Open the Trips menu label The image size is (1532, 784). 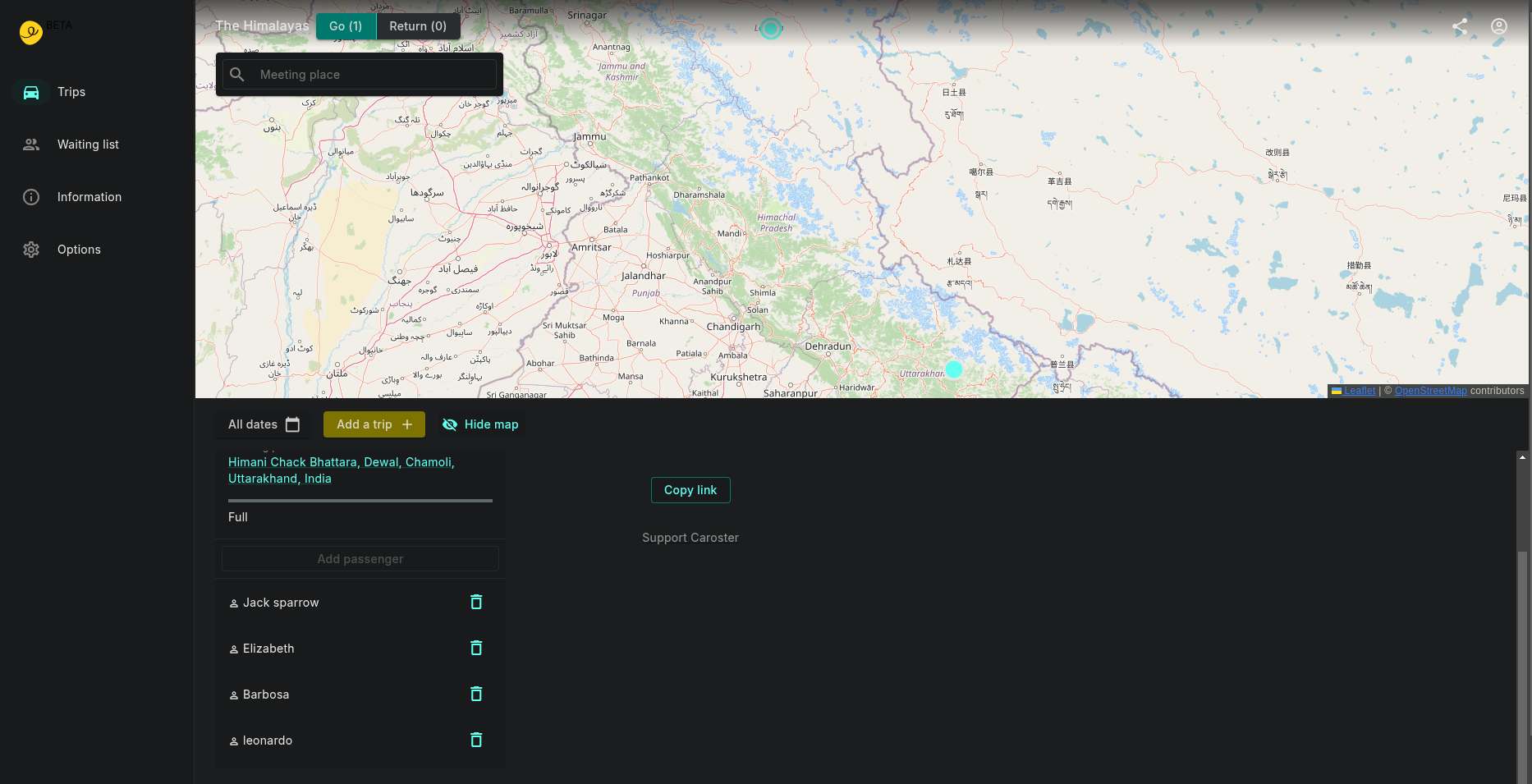(71, 92)
